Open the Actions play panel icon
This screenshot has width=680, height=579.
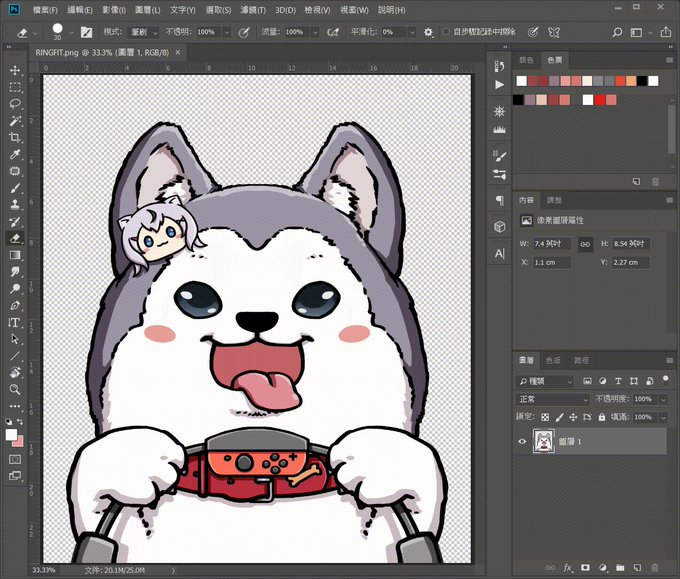click(x=500, y=85)
